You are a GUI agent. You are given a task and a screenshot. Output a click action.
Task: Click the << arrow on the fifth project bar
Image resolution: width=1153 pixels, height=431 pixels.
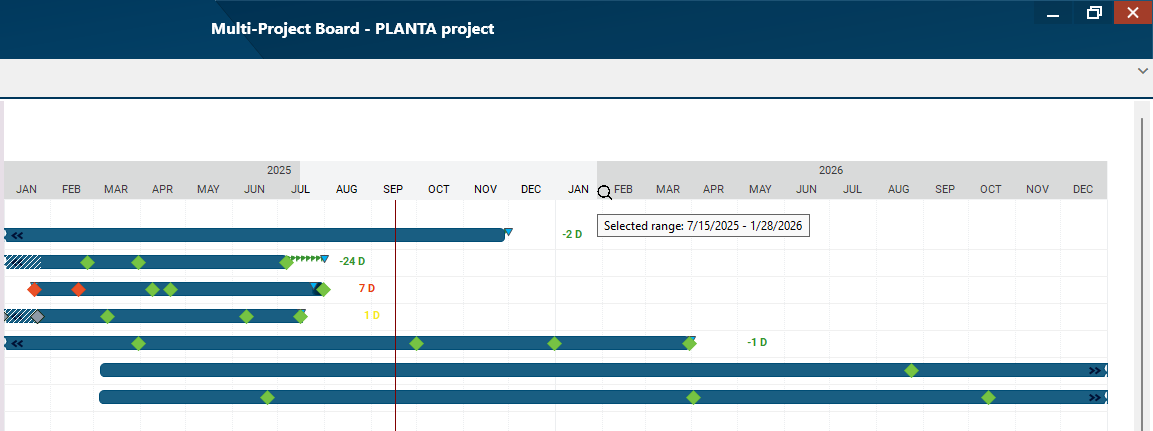(x=17, y=343)
